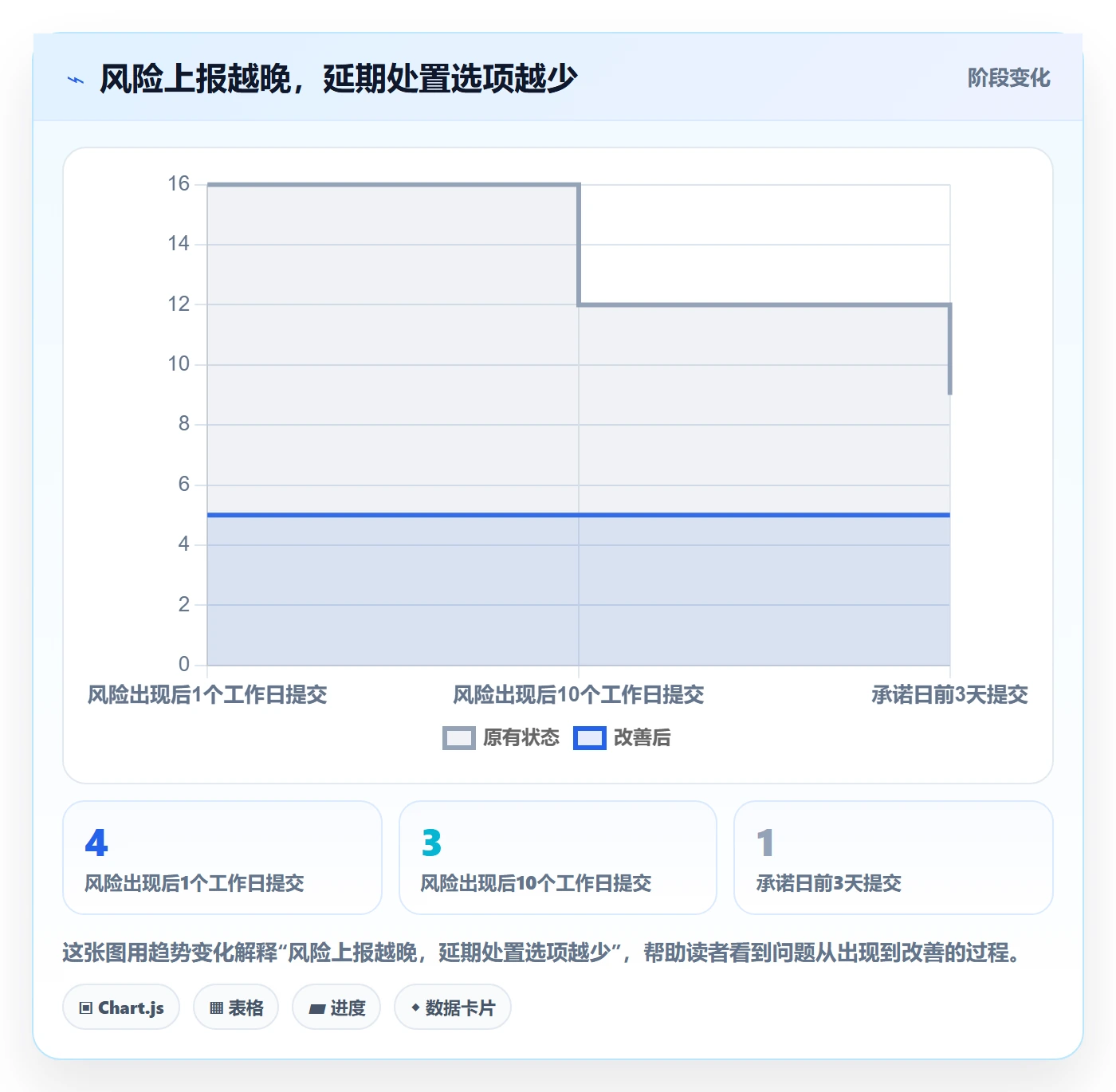Image resolution: width=1116 pixels, height=1092 pixels.
Task: Click x-axis label 风险出现后10个工作日提交
Action: coord(579,695)
